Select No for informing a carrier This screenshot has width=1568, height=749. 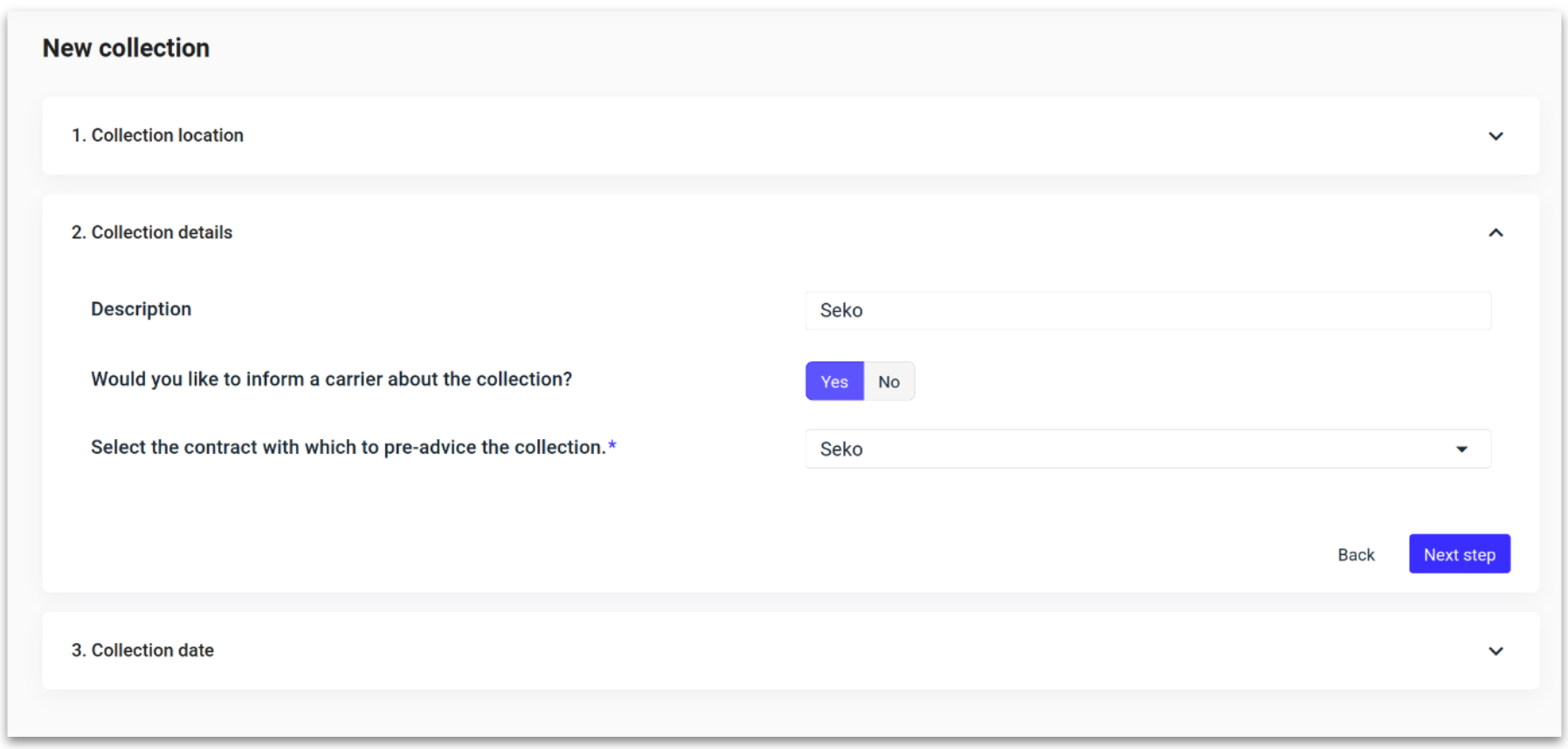888,381
